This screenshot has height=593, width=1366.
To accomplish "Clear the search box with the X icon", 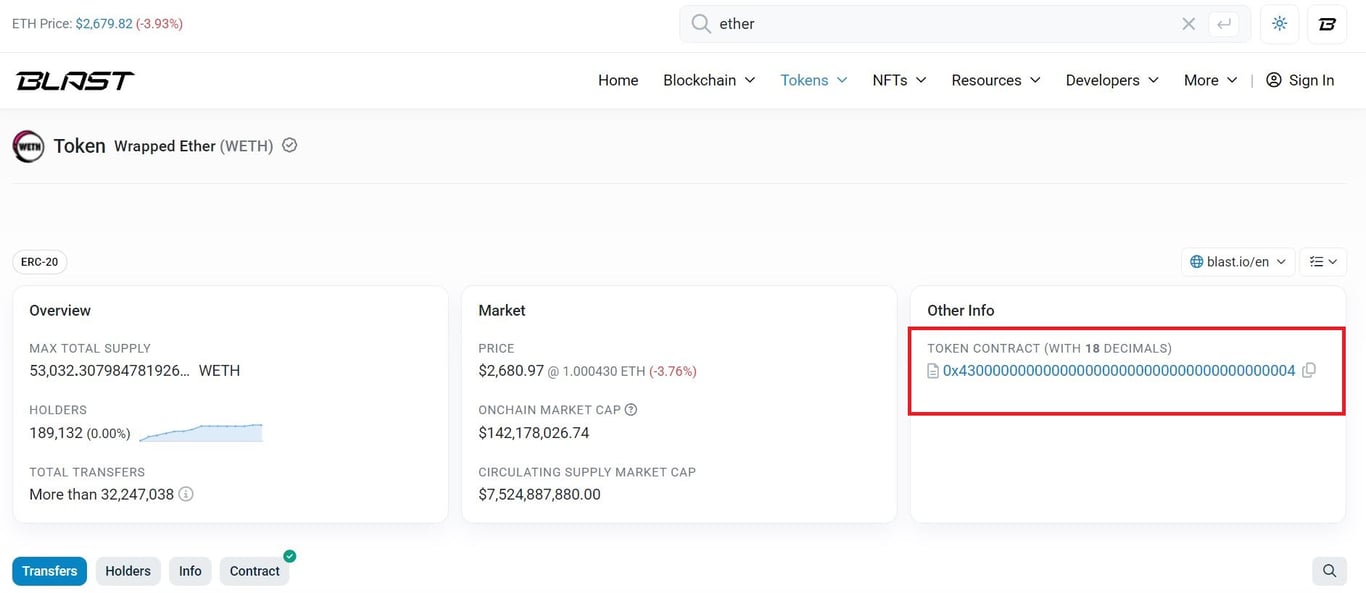I will [1188, 23].
